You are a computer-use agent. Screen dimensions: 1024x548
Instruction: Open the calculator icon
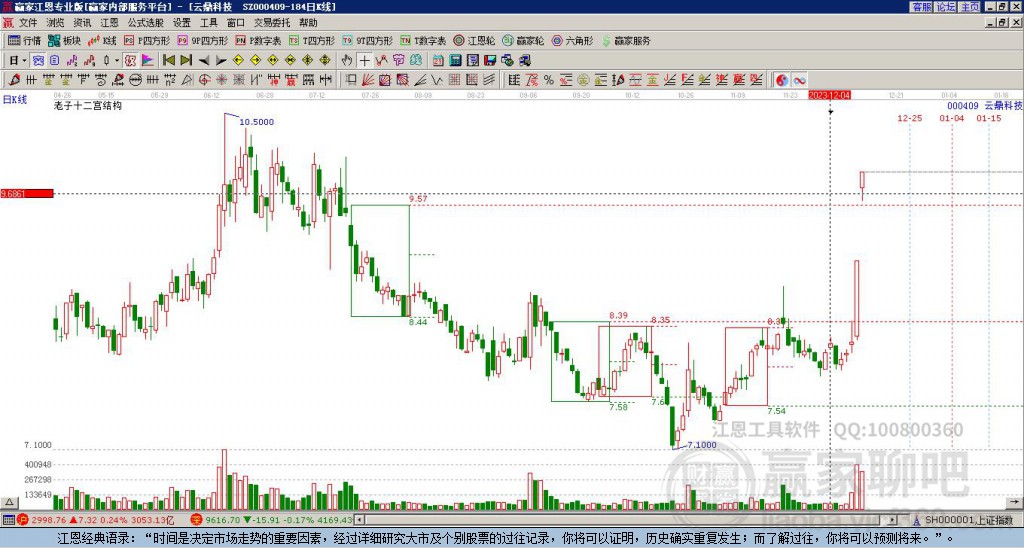tap(456, 61)
